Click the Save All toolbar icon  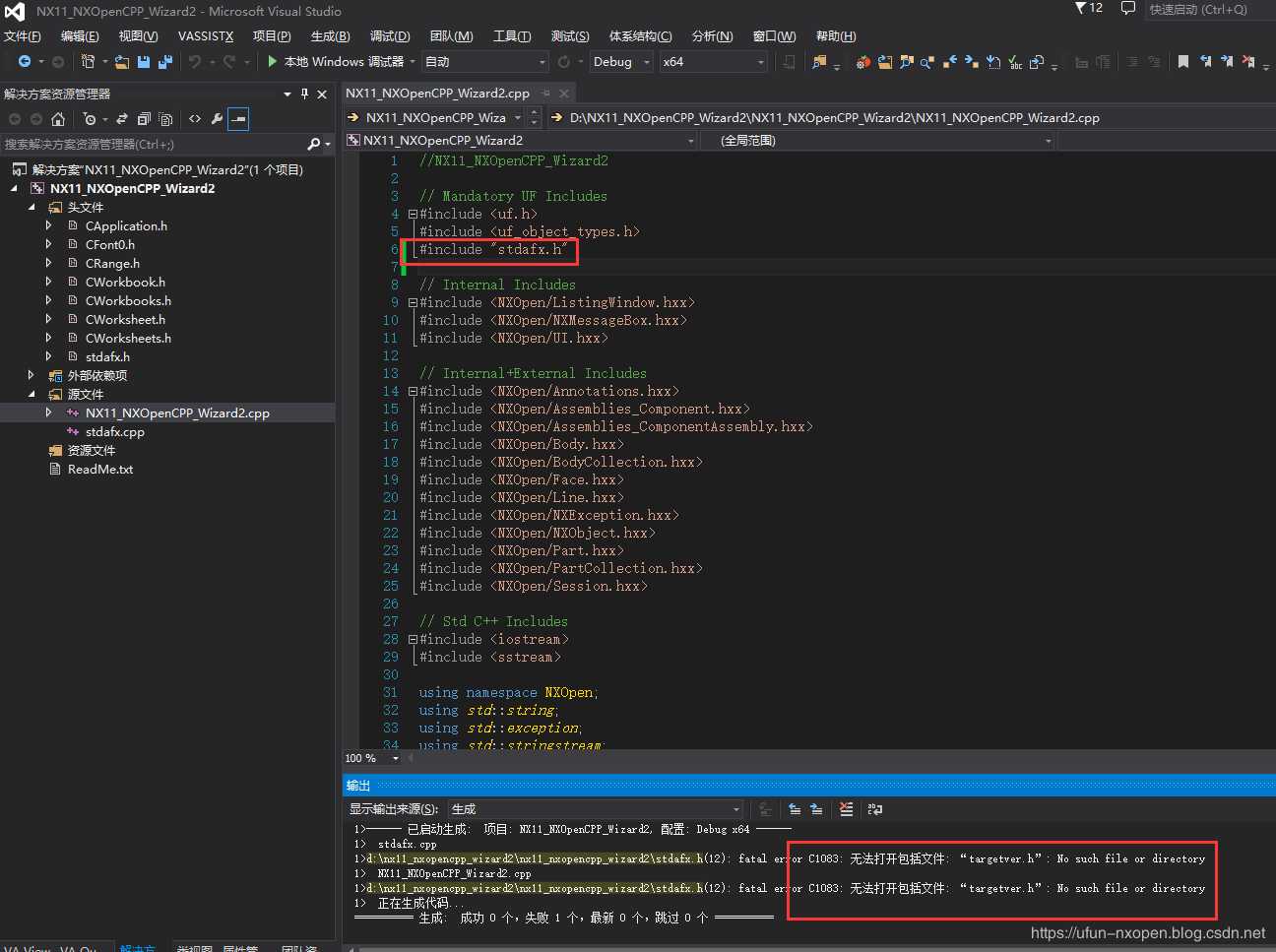[164, 61]
